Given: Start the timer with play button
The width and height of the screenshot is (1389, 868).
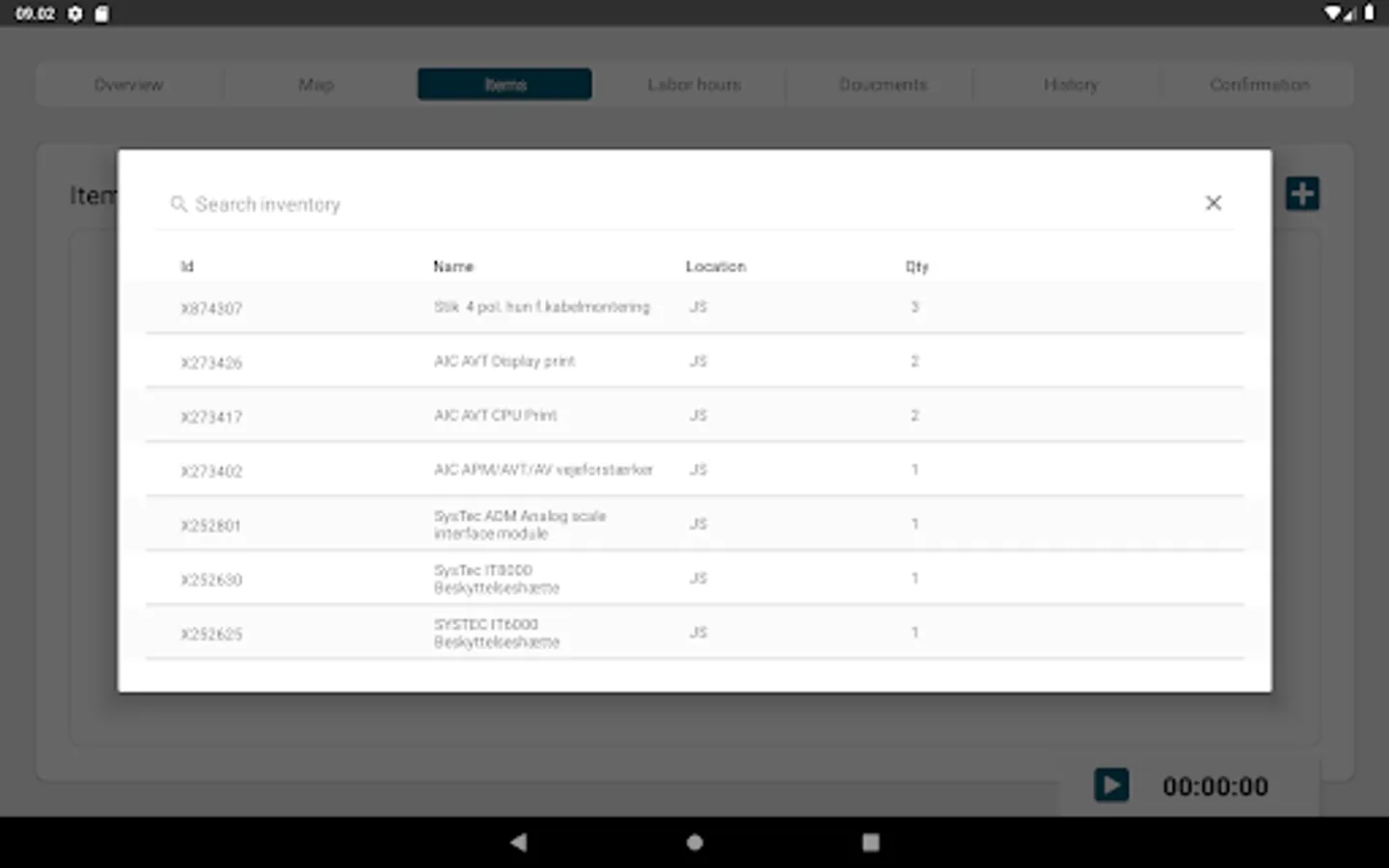Looking at the screenshot, I should pos(1111,785).
